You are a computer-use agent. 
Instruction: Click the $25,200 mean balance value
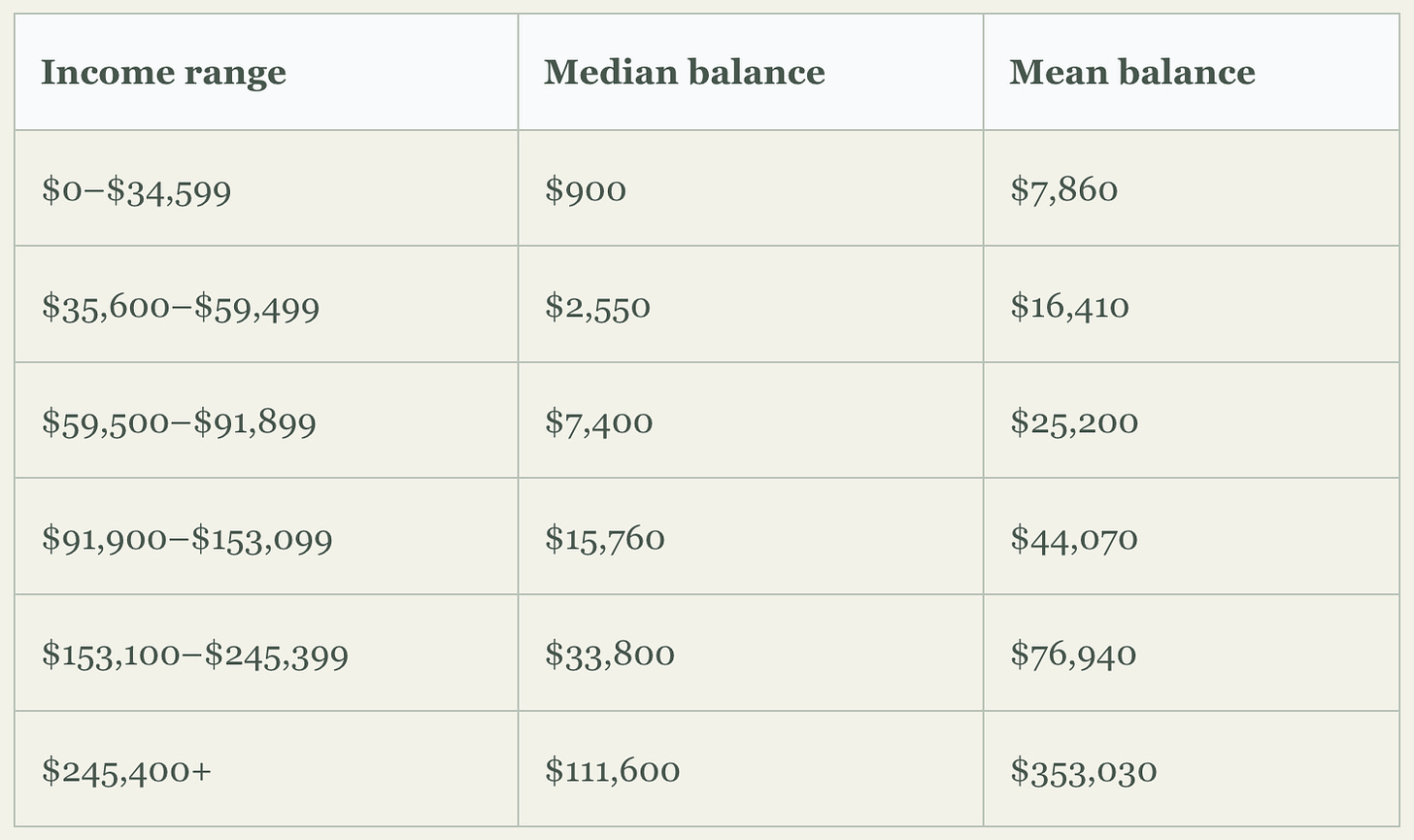click(1074, 422)
